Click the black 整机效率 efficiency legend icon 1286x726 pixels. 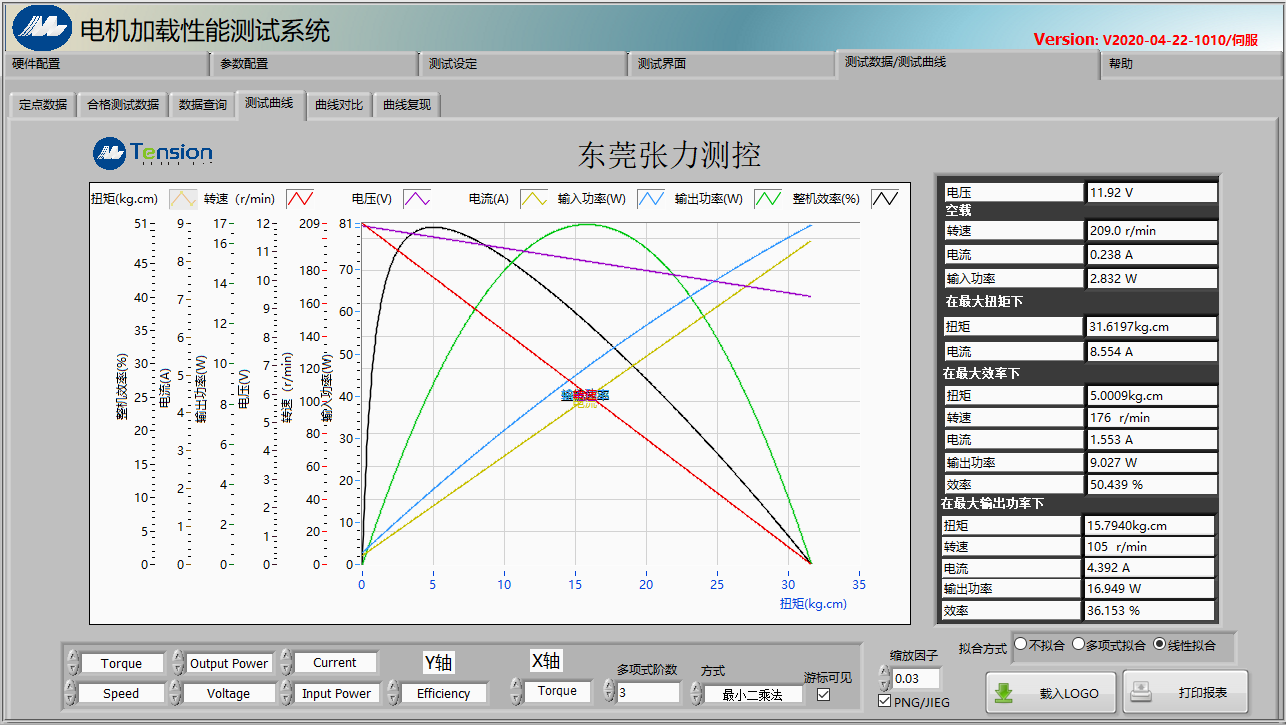(885, 198)
